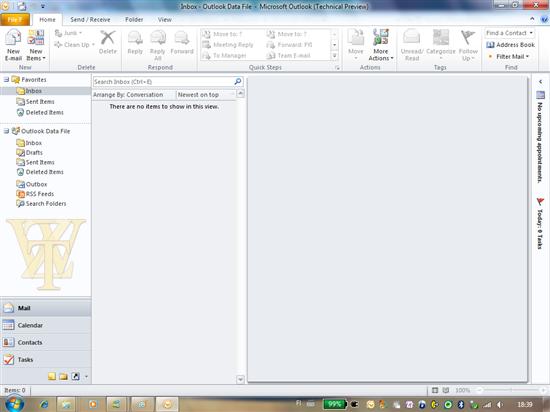Open the Follow Up flag menu
Image resolution: width=550 pixels, height=412 pixels.
click(x=468, y=45)
